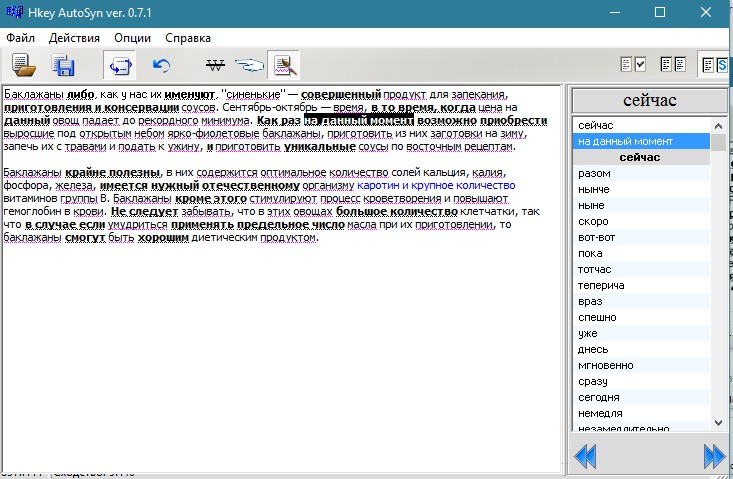Click bold phrase 'большое количество' in text

coord(397,212)
